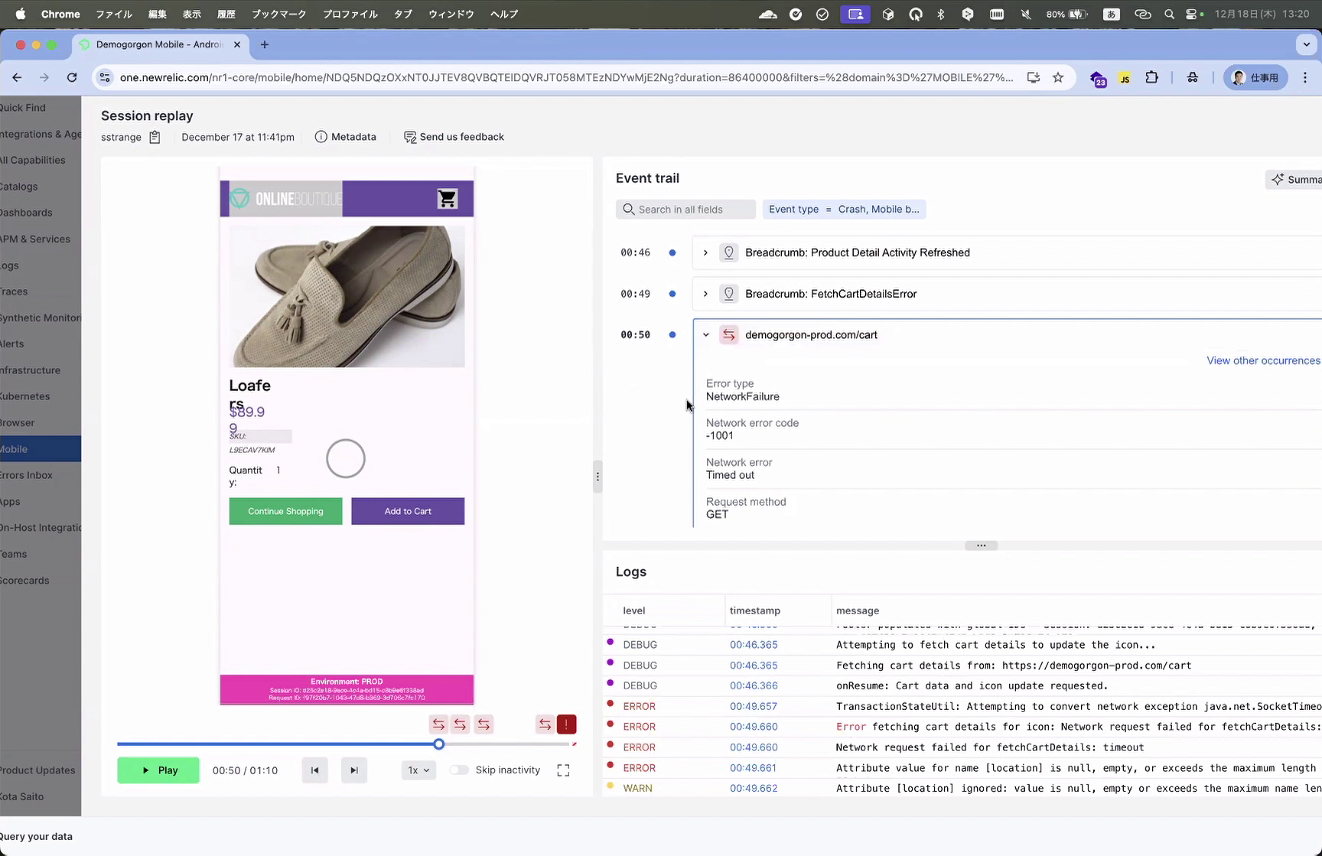Screen dimensions: 1322x856
Task: Select the WARN log entry at 00:49.662
Action: coord(962,788)
